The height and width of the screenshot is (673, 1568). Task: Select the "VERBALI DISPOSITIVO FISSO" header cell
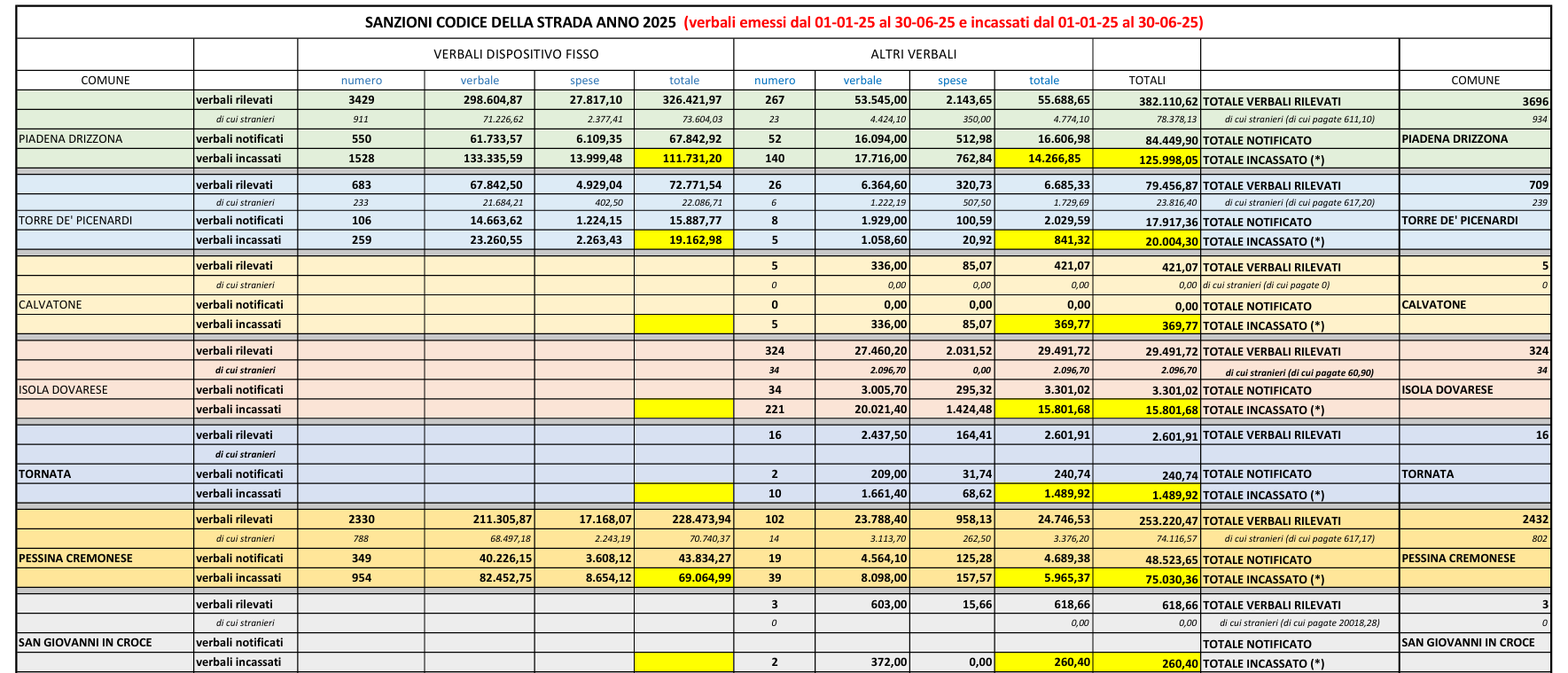click(x=515, y=54)
